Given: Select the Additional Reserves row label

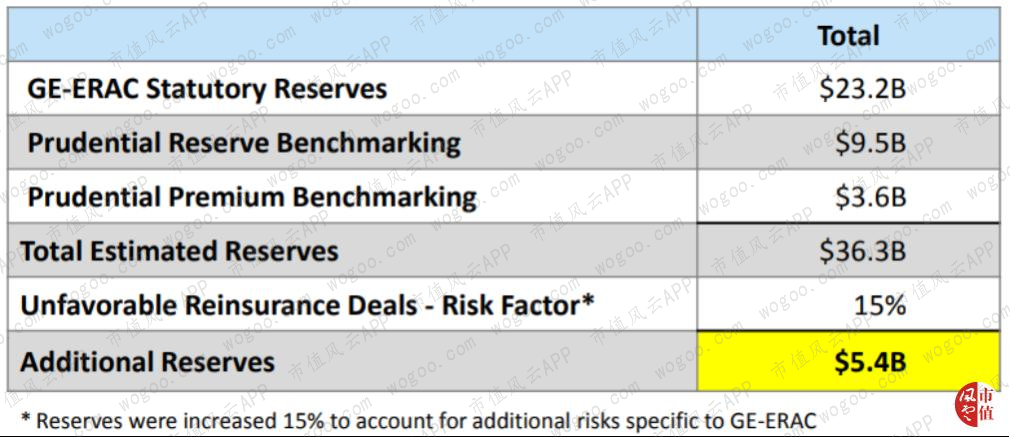Looking at the screenshot, I should point(148,362).
